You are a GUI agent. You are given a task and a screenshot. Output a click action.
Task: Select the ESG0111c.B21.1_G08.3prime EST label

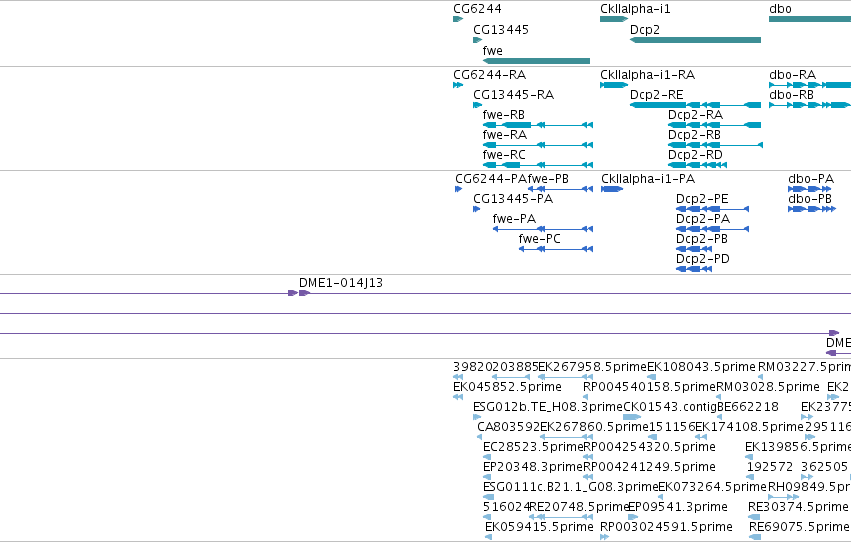coord(570,488)
